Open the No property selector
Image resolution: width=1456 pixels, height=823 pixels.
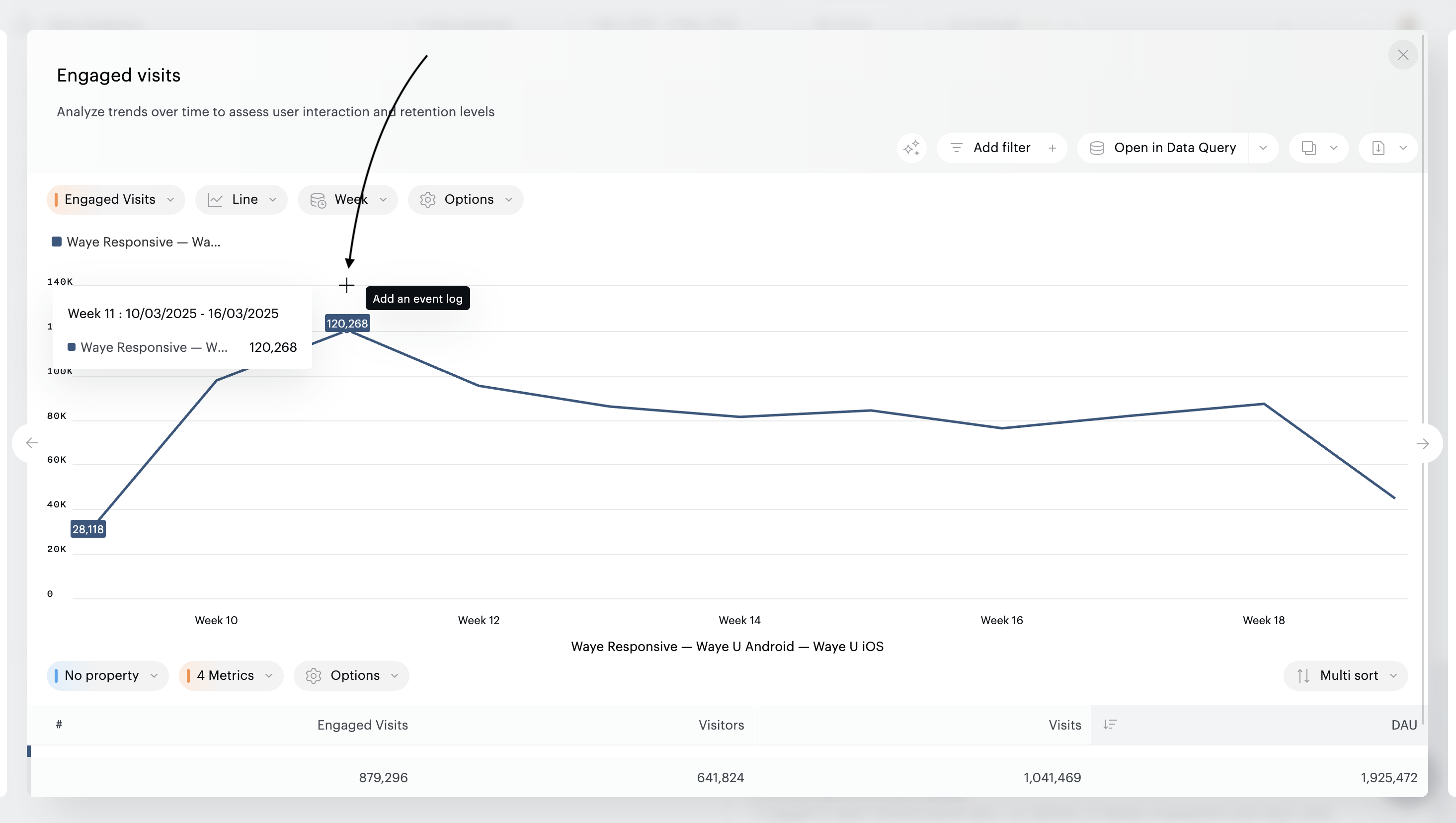107,675
